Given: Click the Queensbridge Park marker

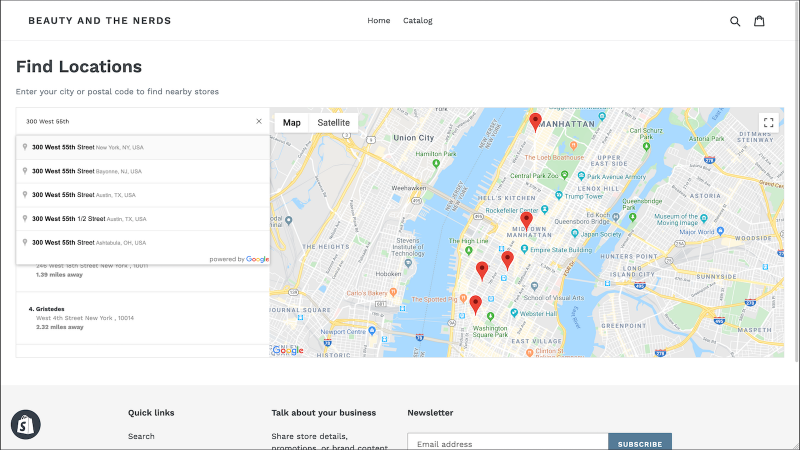Looking at the screenshot, I should [633, 217].
